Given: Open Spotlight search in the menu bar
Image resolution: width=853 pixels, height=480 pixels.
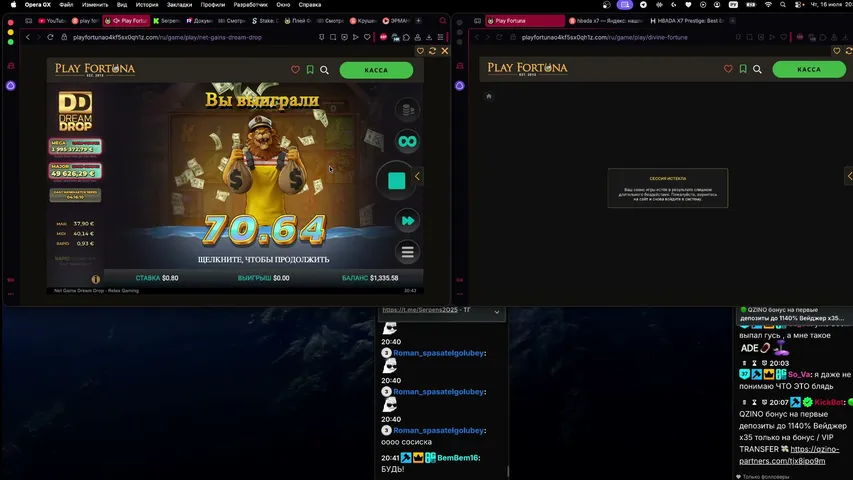Looking at the screenshot, I should point(783,4).
